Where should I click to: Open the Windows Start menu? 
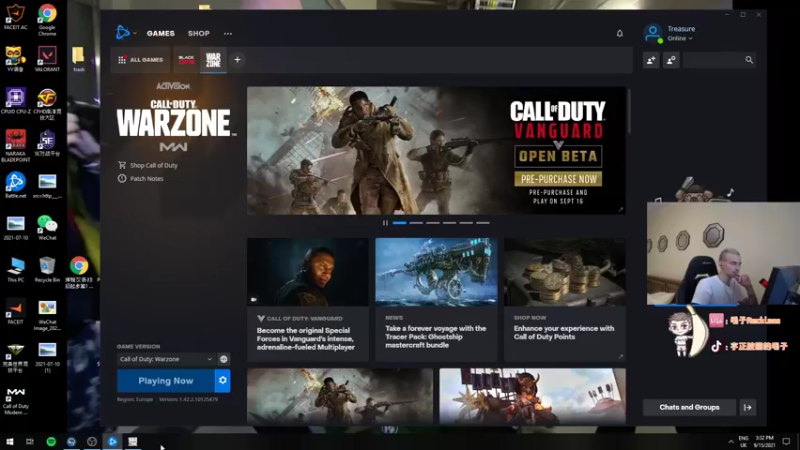click(10, 441)
